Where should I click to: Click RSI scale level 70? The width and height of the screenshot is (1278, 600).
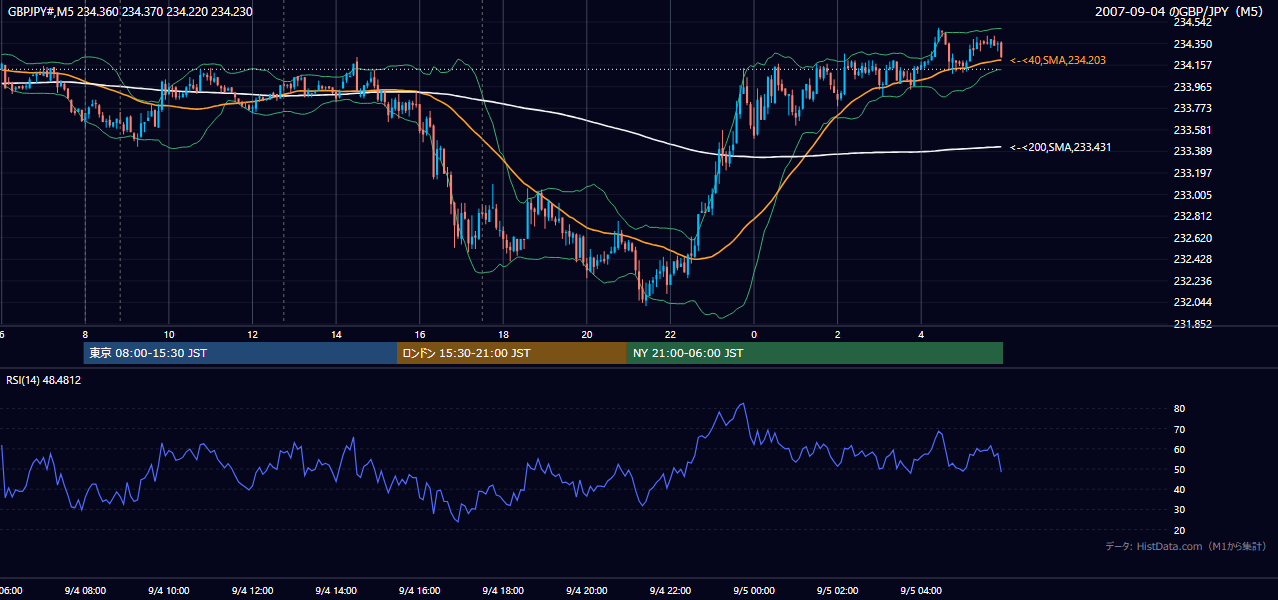click(x=1180, y=429)
